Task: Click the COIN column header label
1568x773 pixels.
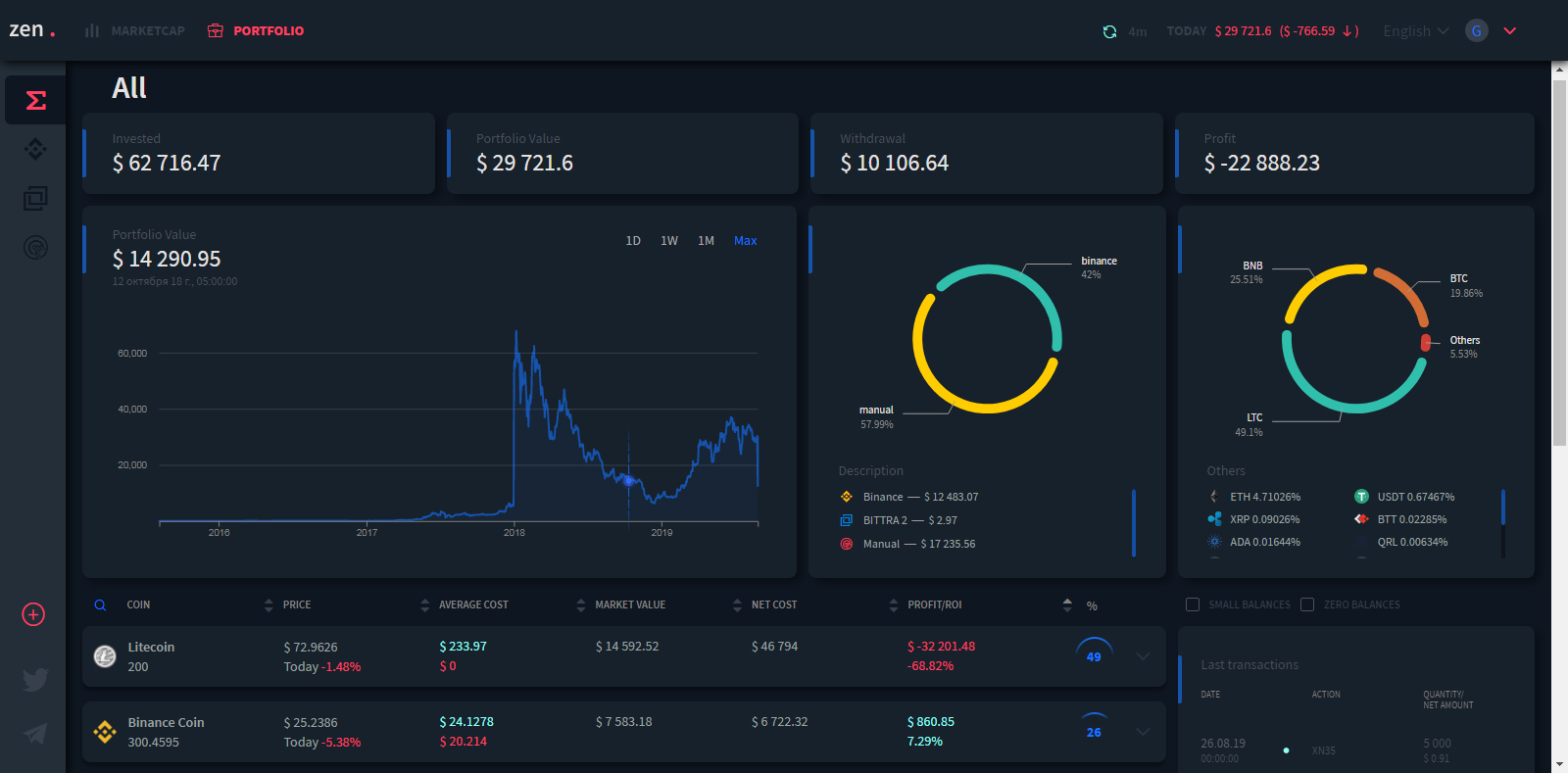Action: point(138,605)
